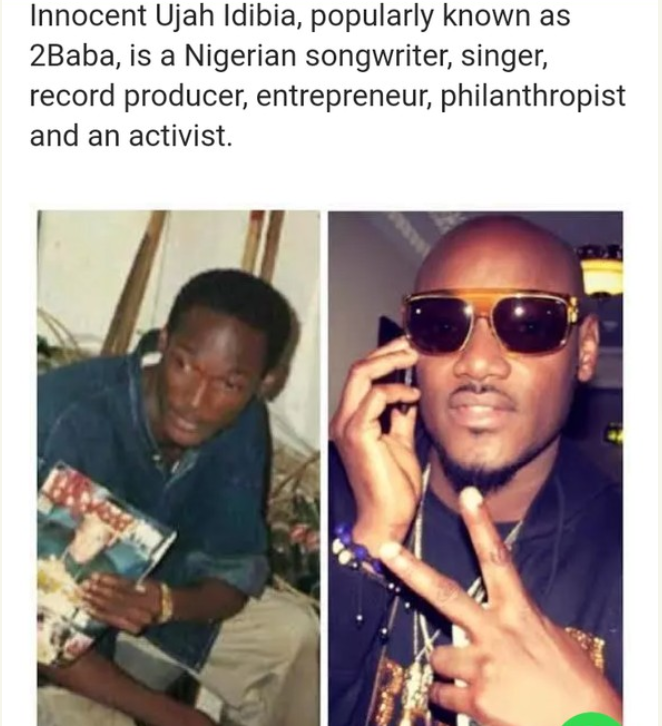Tap the green floating button at bottom
Viewport: 662px width, 726px height.
tap(592, 720)
